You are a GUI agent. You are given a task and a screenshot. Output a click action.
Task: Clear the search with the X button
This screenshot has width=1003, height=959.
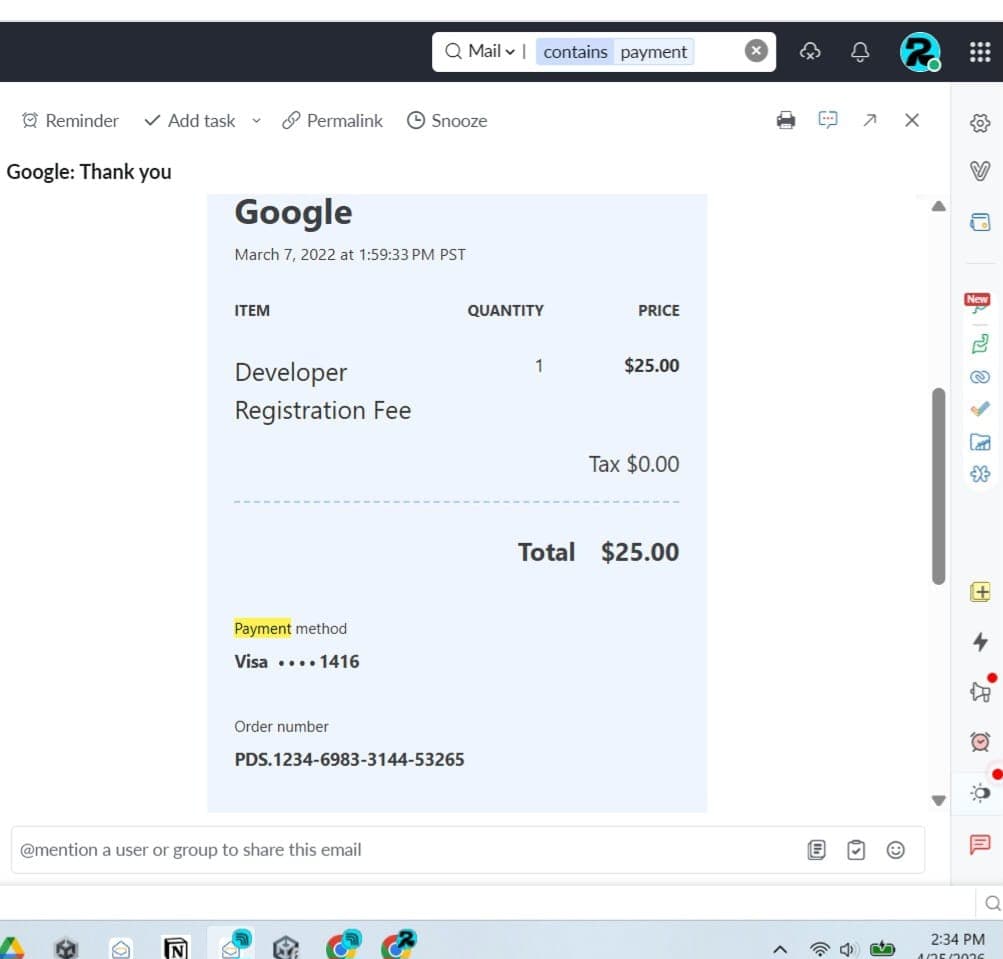pyautogui.click(x=756, y=51)
